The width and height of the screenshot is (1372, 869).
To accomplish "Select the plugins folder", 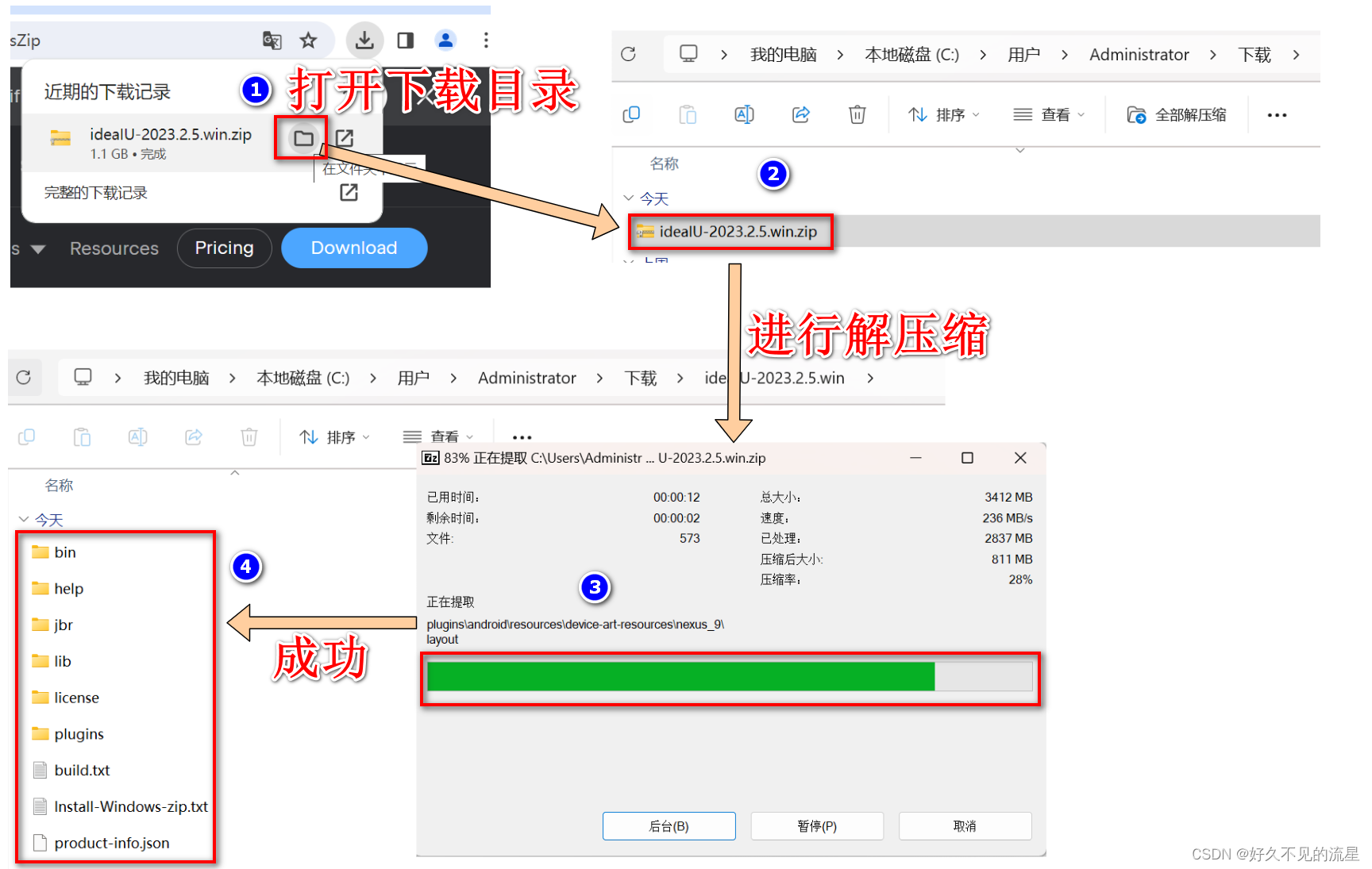I will 67,734.
